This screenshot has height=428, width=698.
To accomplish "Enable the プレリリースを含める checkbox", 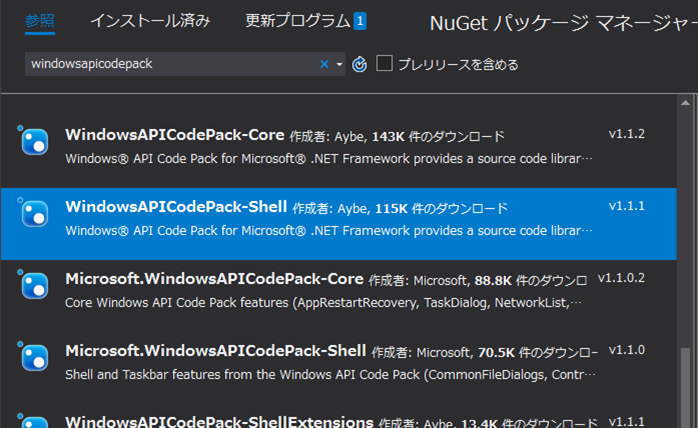I will (384, 63).
